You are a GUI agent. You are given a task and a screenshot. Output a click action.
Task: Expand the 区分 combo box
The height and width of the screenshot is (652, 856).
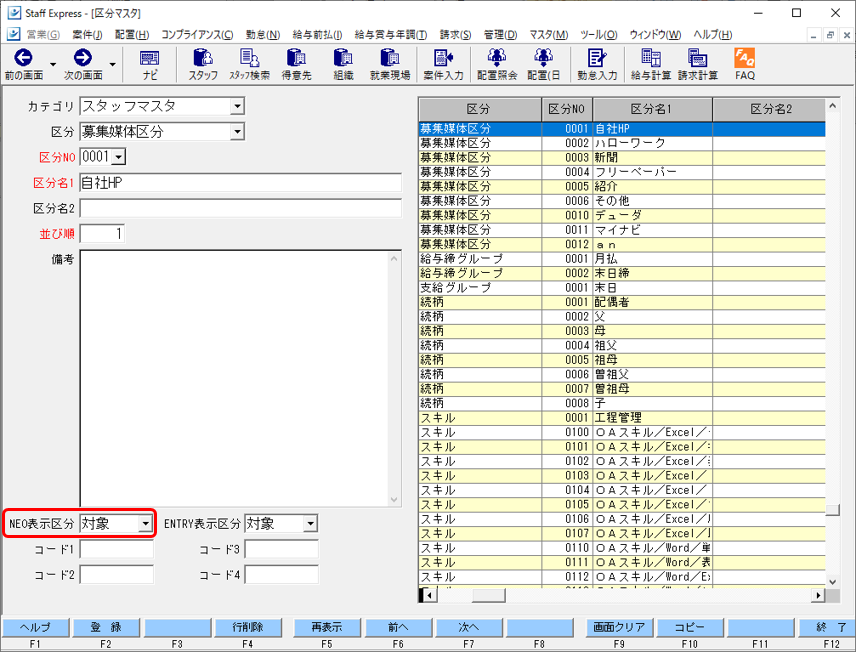(x=237, y=132)
